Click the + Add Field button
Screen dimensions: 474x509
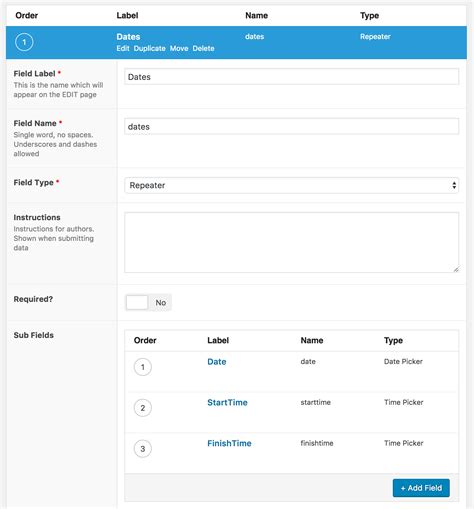pos(421,488)
